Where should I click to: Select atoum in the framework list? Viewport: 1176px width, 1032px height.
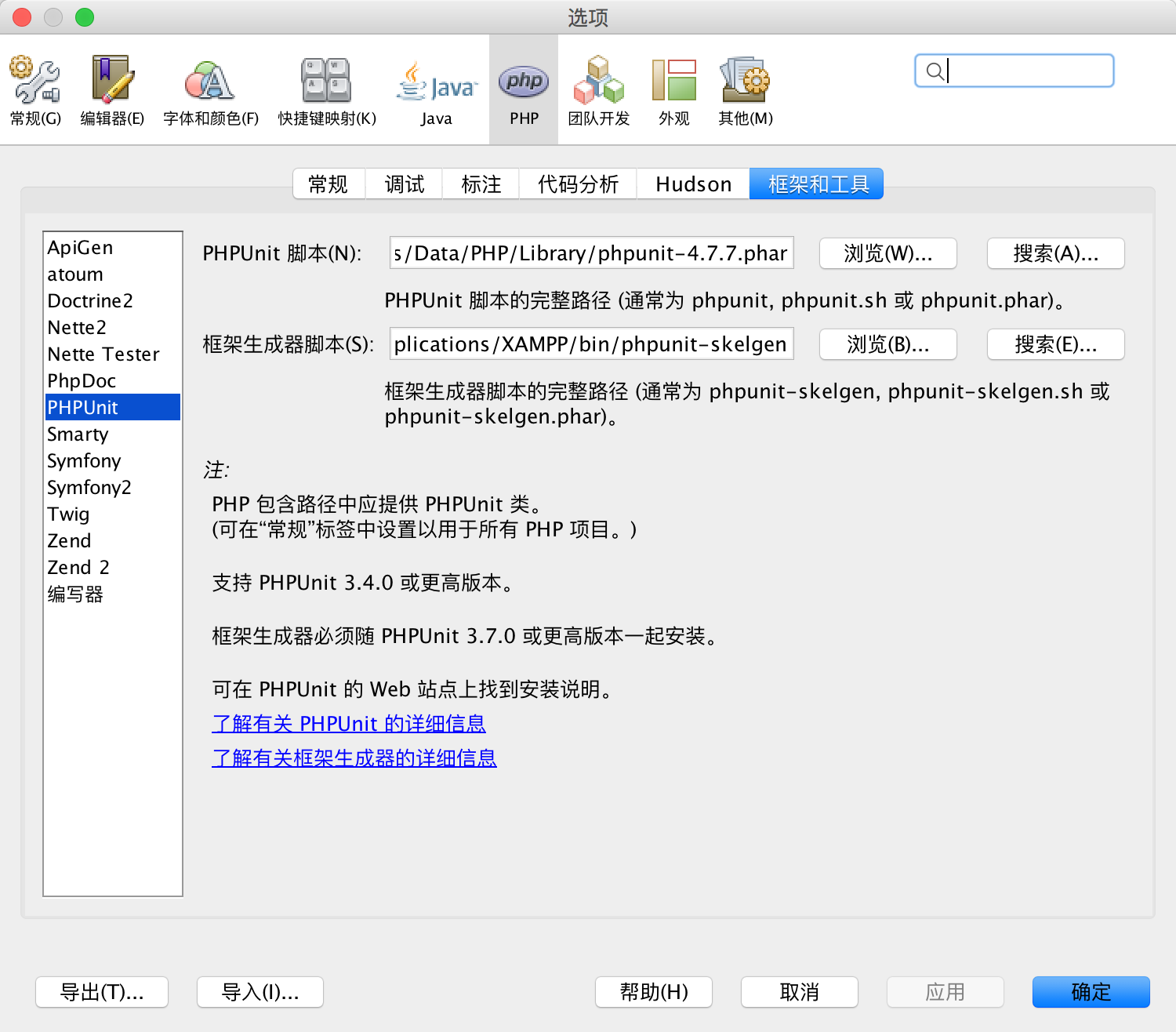click(113, 274)
